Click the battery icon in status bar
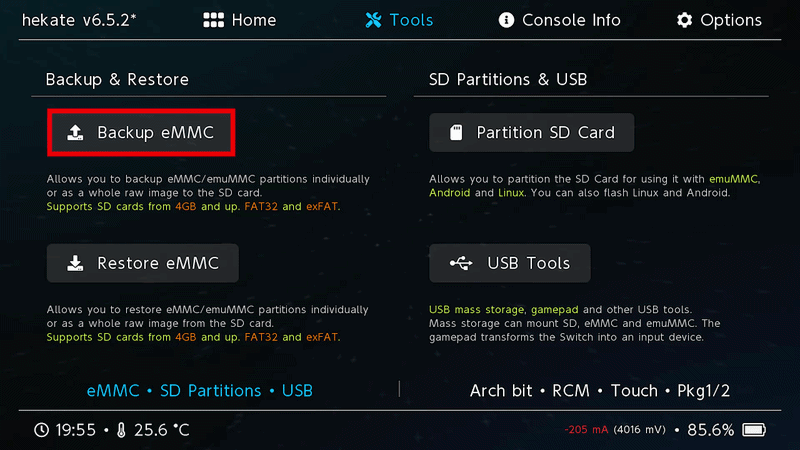This screenshot has height=450, width=800. [x=755, y=430]
